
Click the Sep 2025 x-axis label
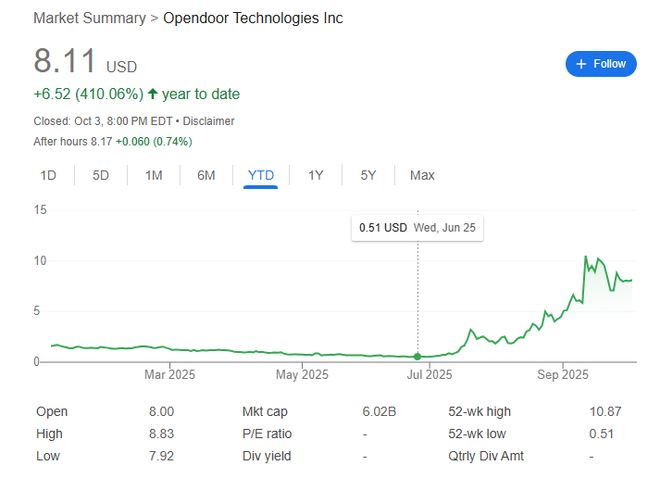[x=562, y=376]
